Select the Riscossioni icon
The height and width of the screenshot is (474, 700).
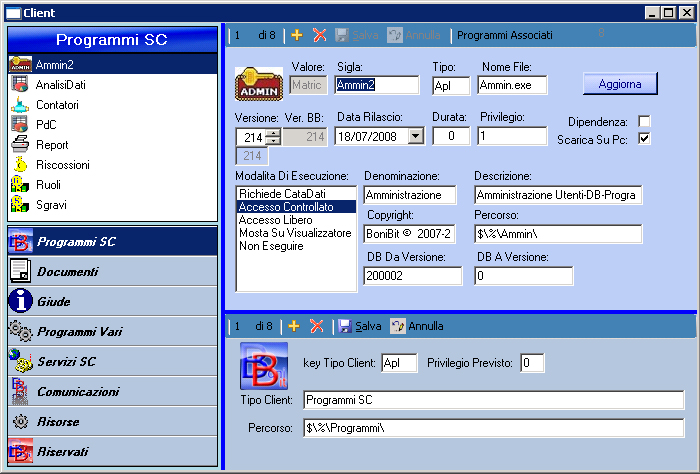tap(20, 165)
